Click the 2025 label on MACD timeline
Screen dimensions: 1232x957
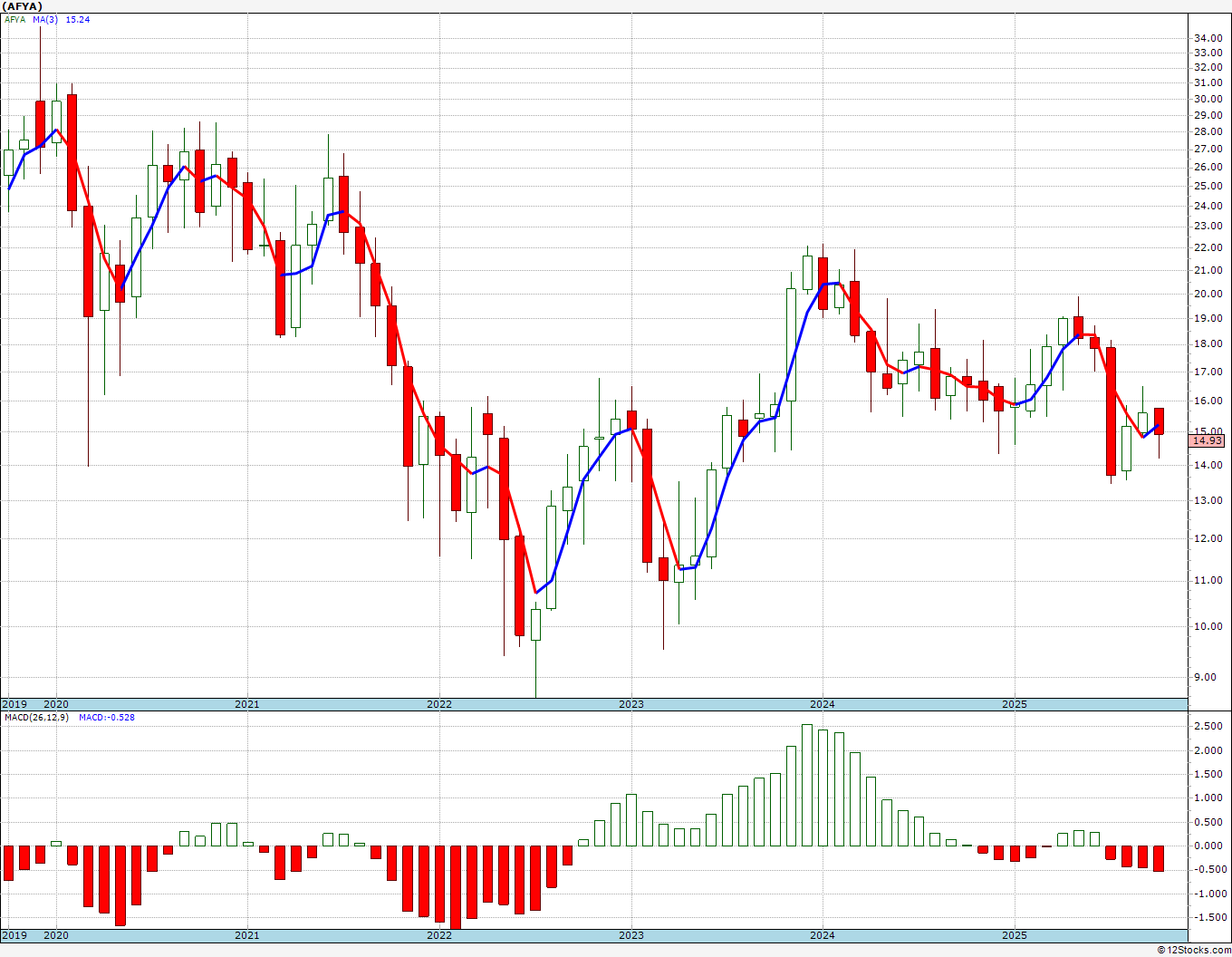click(1015, 935)
